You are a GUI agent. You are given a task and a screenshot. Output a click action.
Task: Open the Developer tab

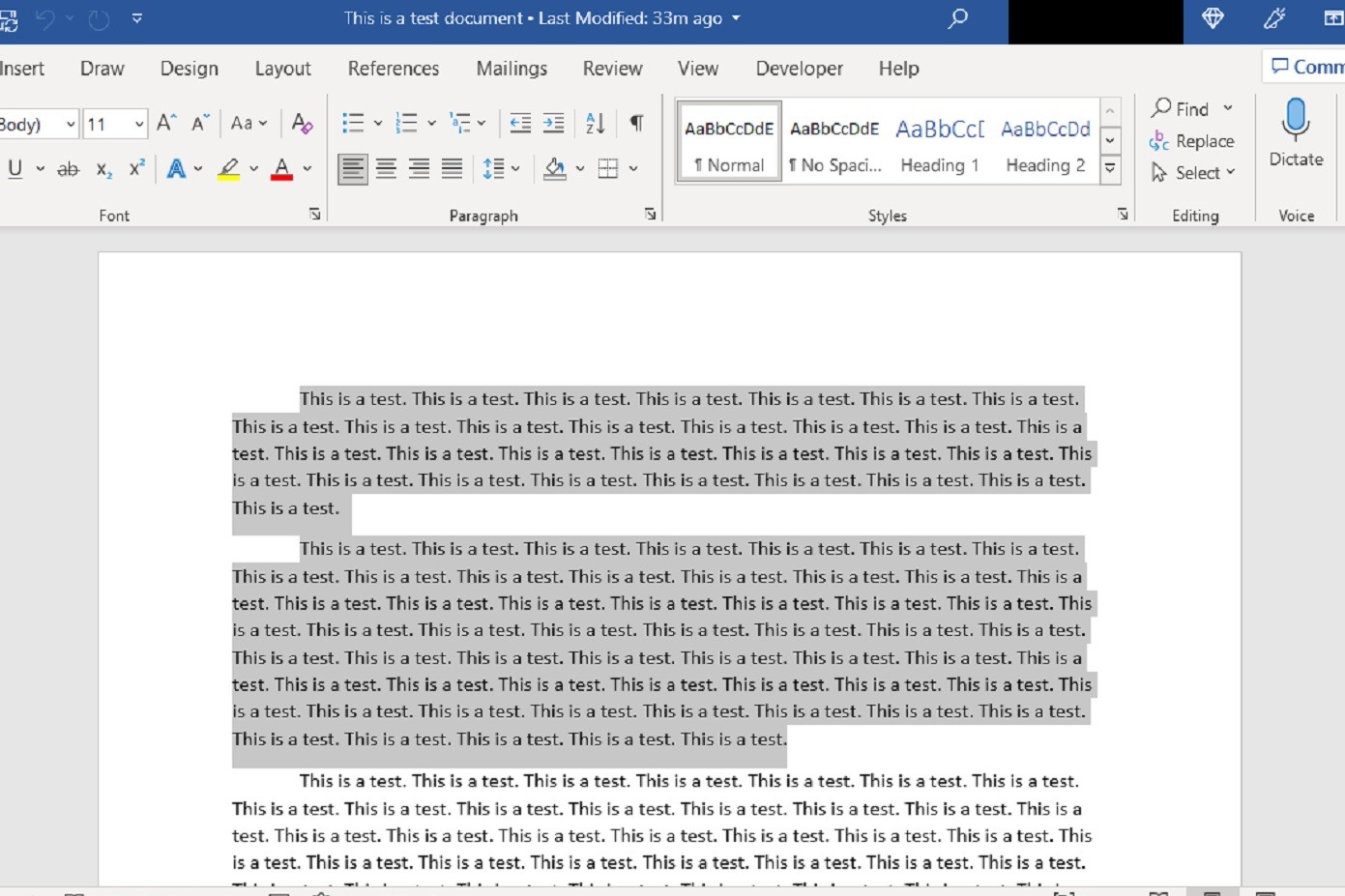[x=799, y=69]
